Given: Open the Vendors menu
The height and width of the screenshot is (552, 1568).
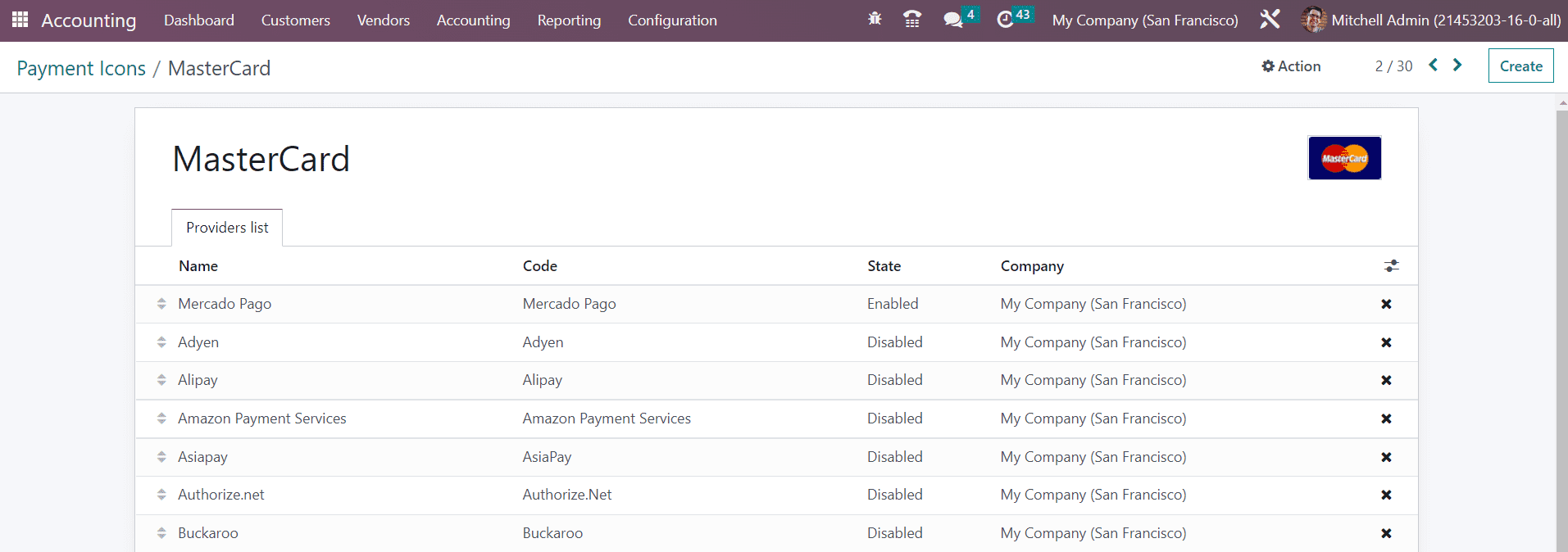Looking at the screenshot, I should click(x=384, y=20).
